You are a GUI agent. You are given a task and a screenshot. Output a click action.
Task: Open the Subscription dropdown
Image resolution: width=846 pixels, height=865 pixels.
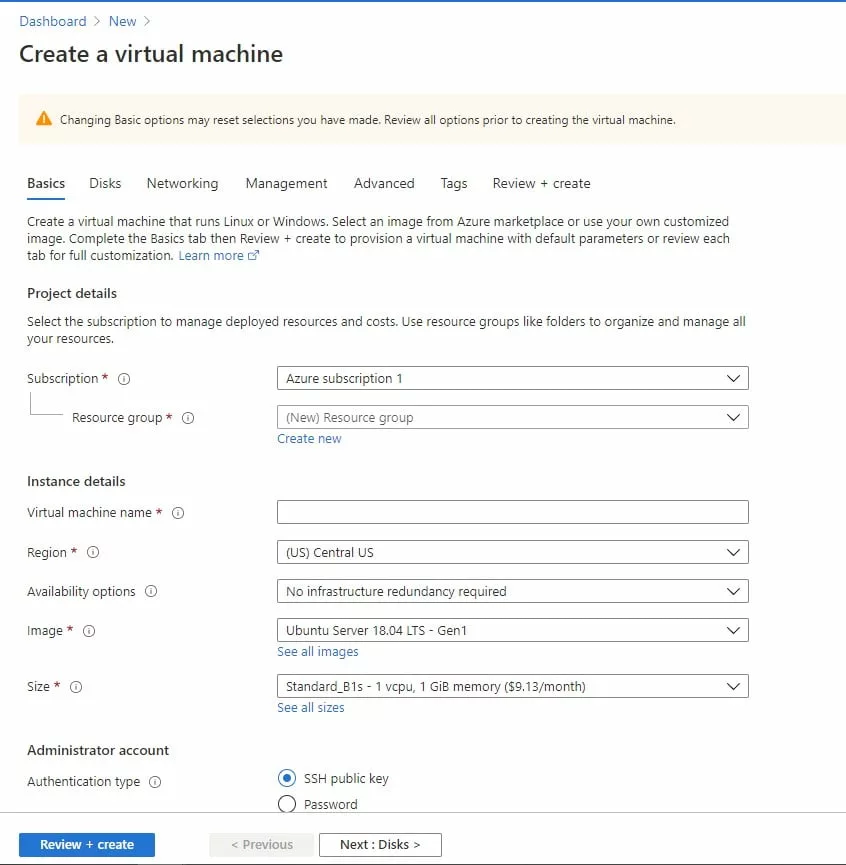tap(512, 379)
